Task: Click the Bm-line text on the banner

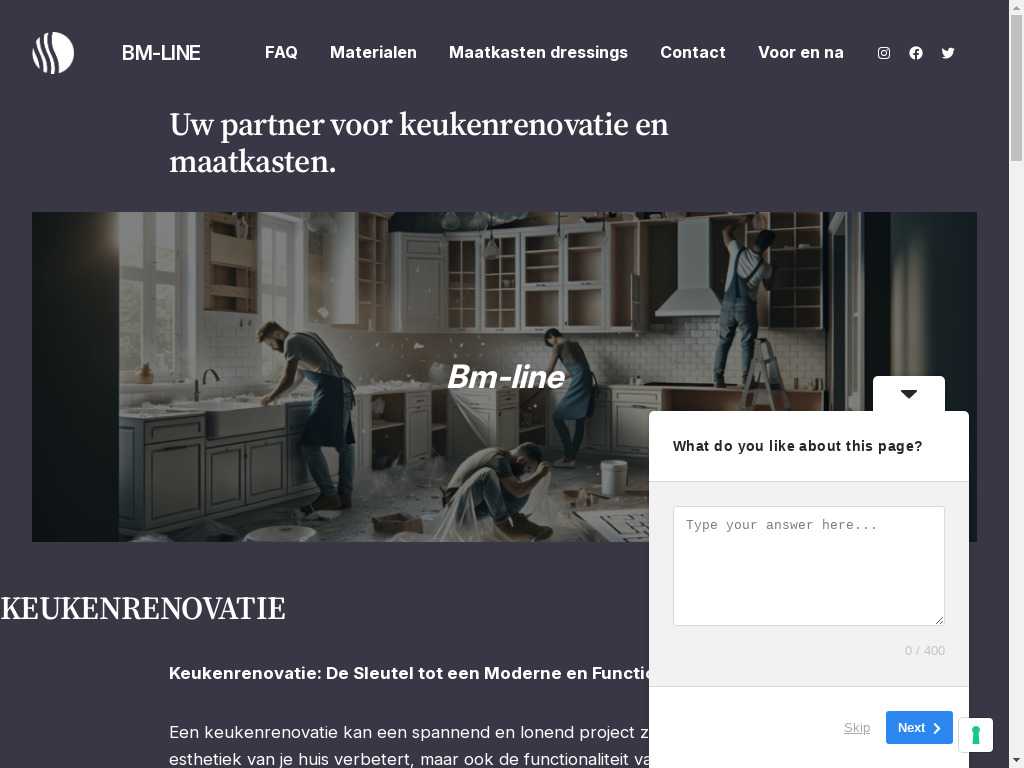Action: 506,377
